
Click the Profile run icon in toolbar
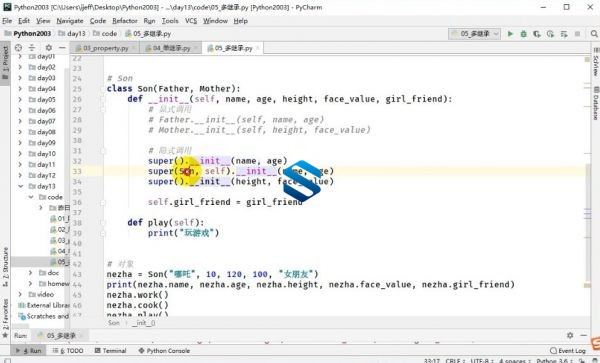tap(550, 34)
